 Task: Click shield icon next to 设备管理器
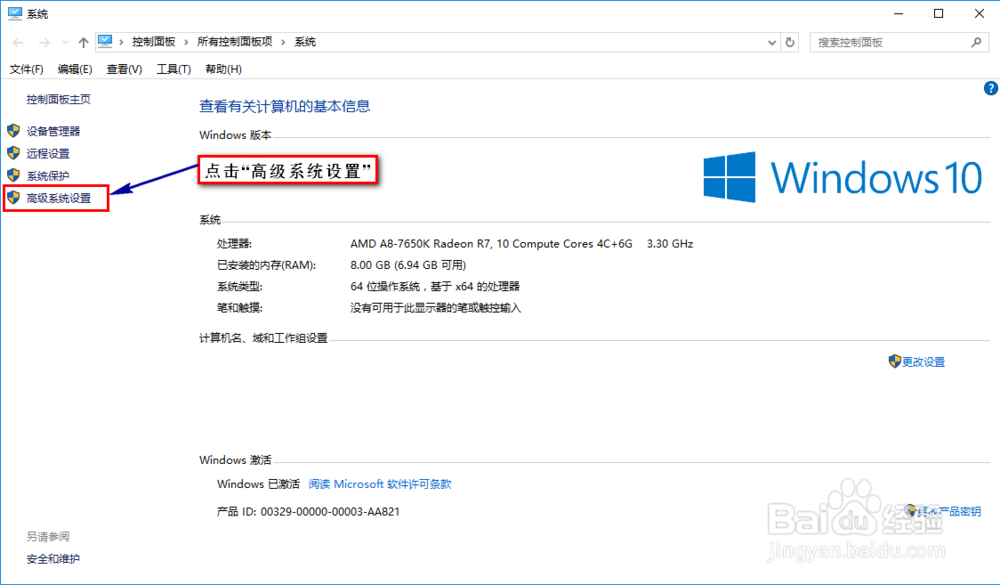point(13,131)
